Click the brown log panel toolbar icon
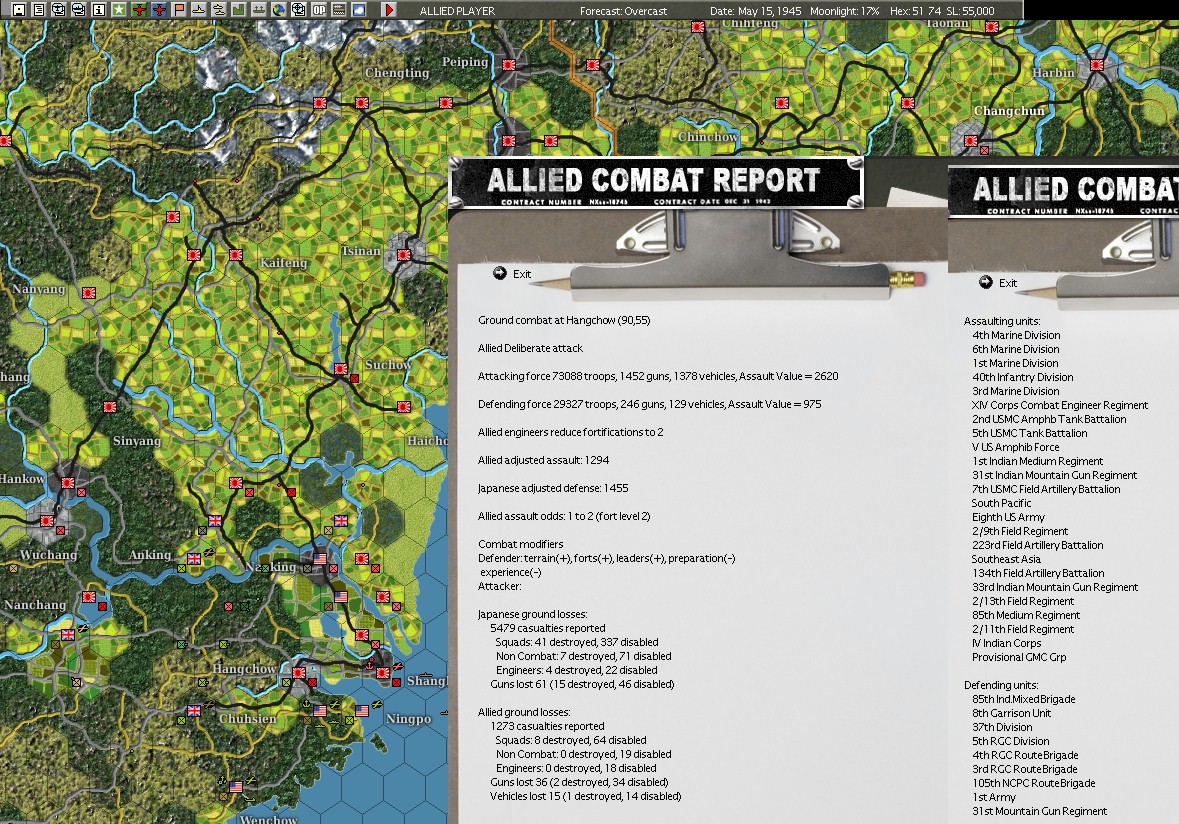Screen dimensions: 1179x824 338,10
